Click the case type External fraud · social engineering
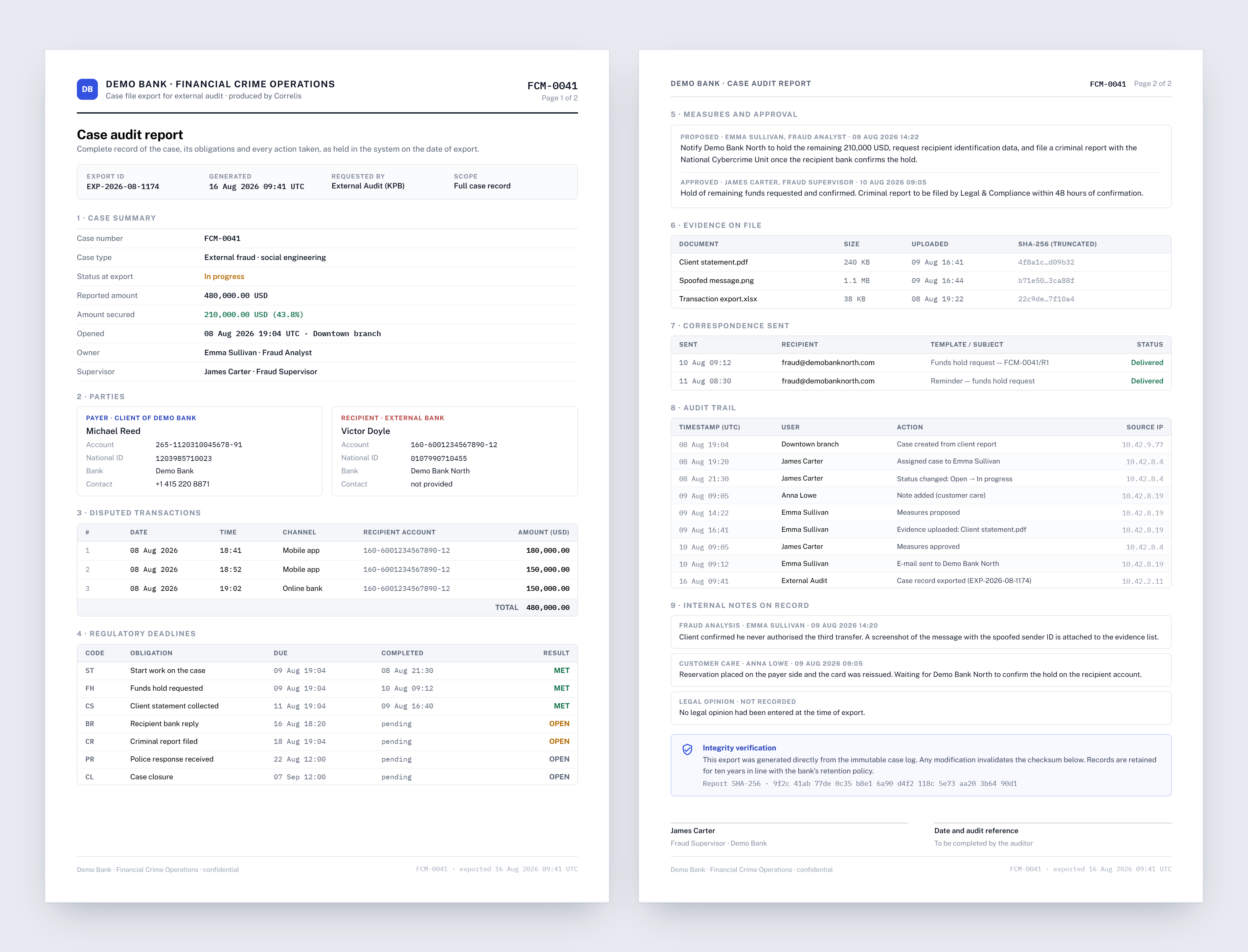Viewport: 1248px width, 952px height. [265, 257]
